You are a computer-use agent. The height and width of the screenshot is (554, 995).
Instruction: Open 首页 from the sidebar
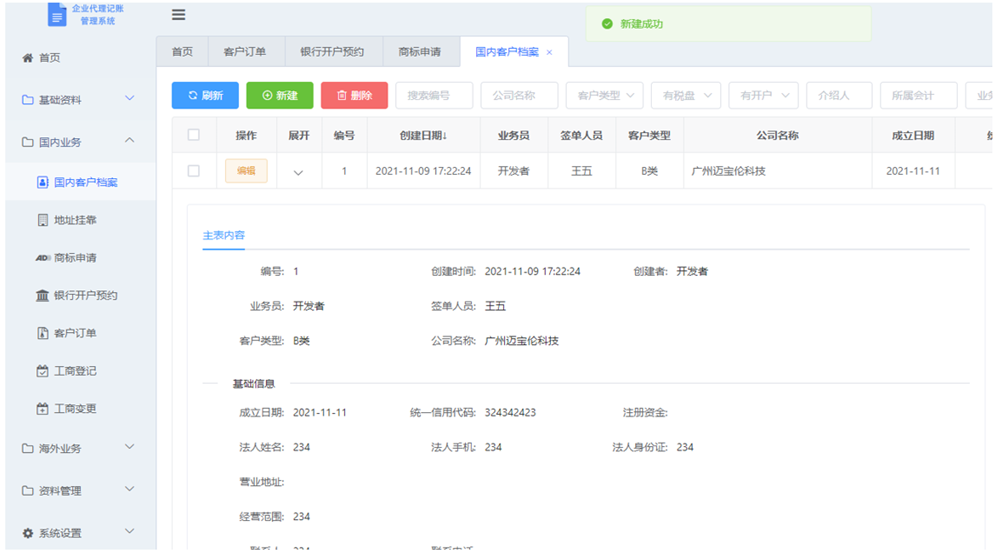pos(49,58)
